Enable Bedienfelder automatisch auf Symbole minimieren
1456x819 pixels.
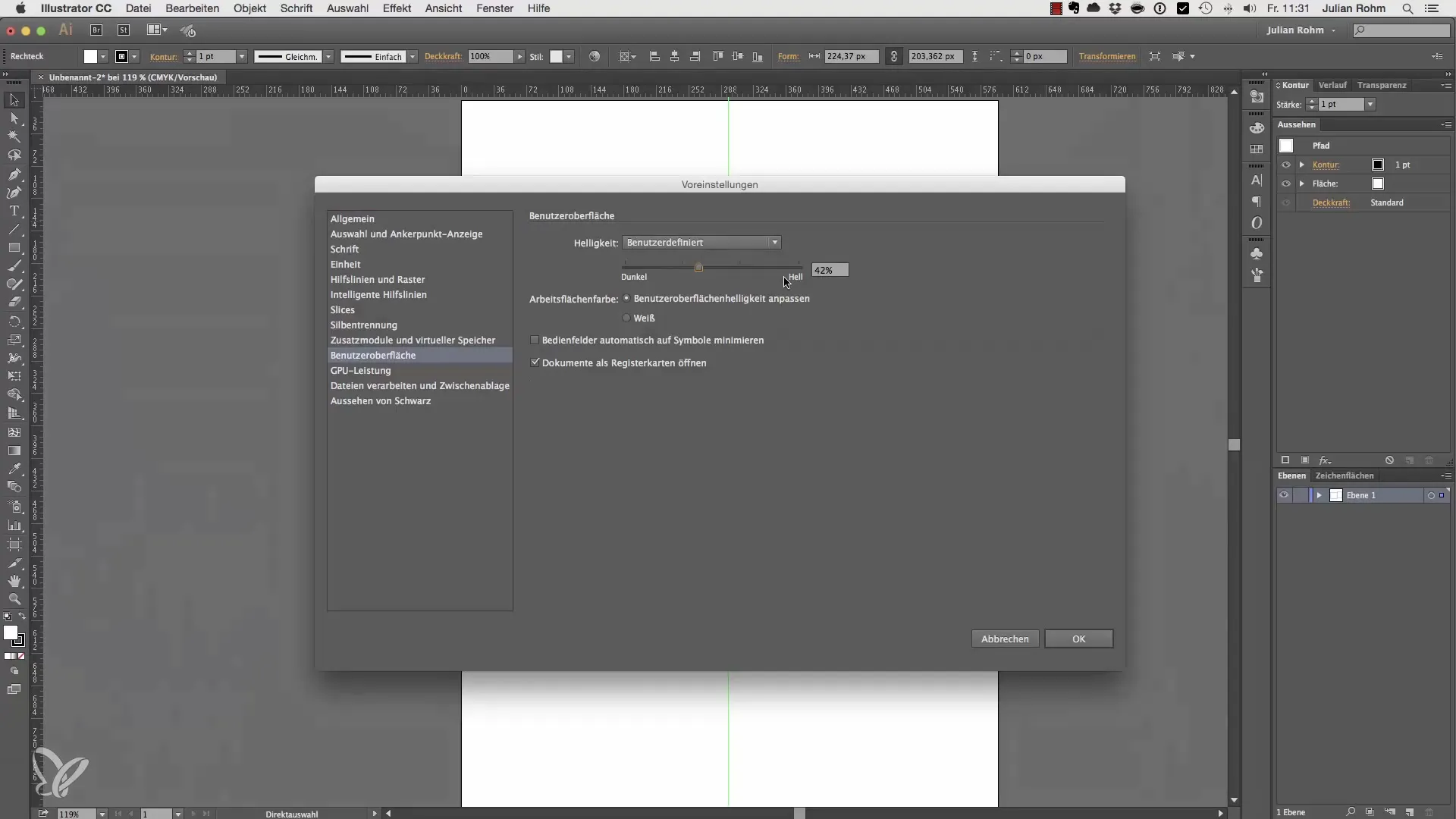535,340
